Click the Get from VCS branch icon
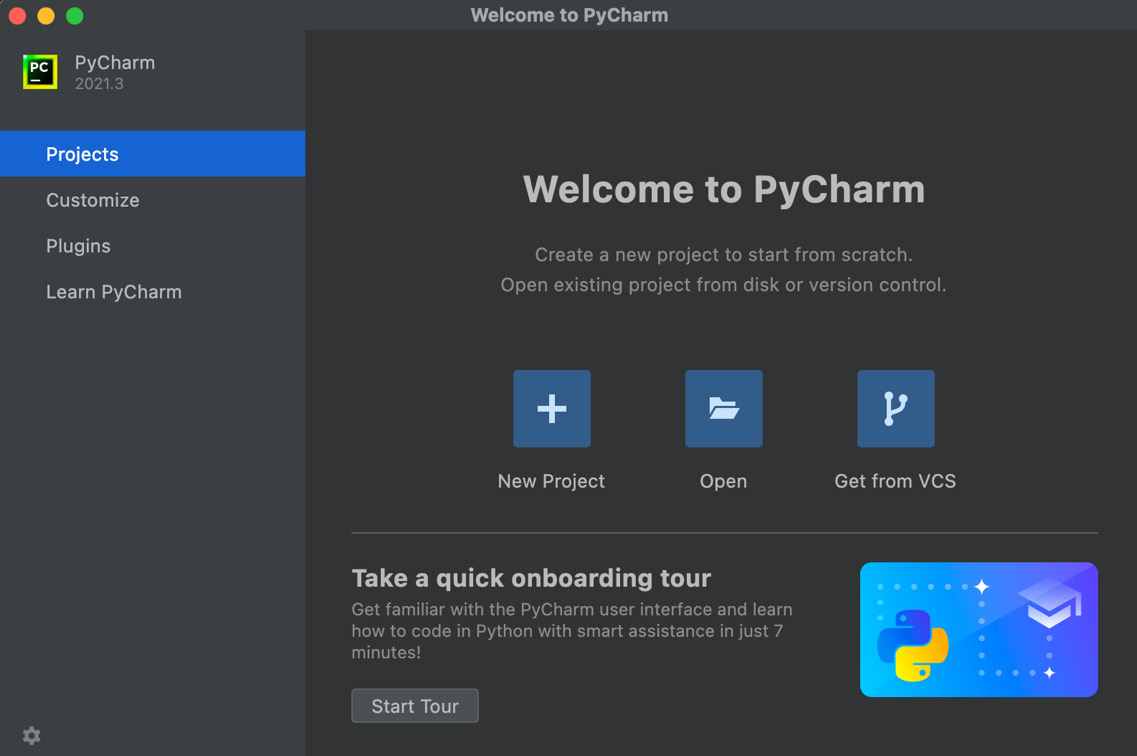Viewport: 1137px width, 756px height. 896,409
